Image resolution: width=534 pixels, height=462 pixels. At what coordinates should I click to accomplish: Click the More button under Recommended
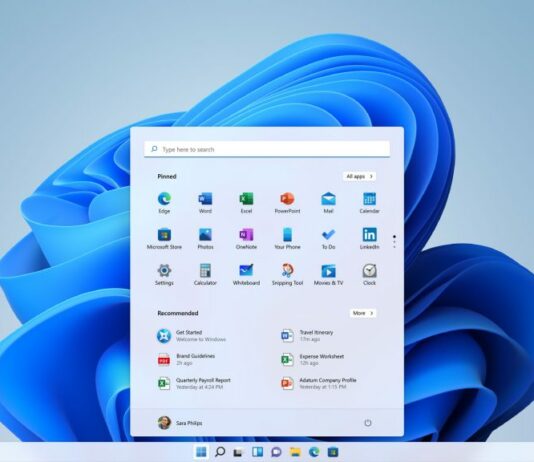coord(363,313)
